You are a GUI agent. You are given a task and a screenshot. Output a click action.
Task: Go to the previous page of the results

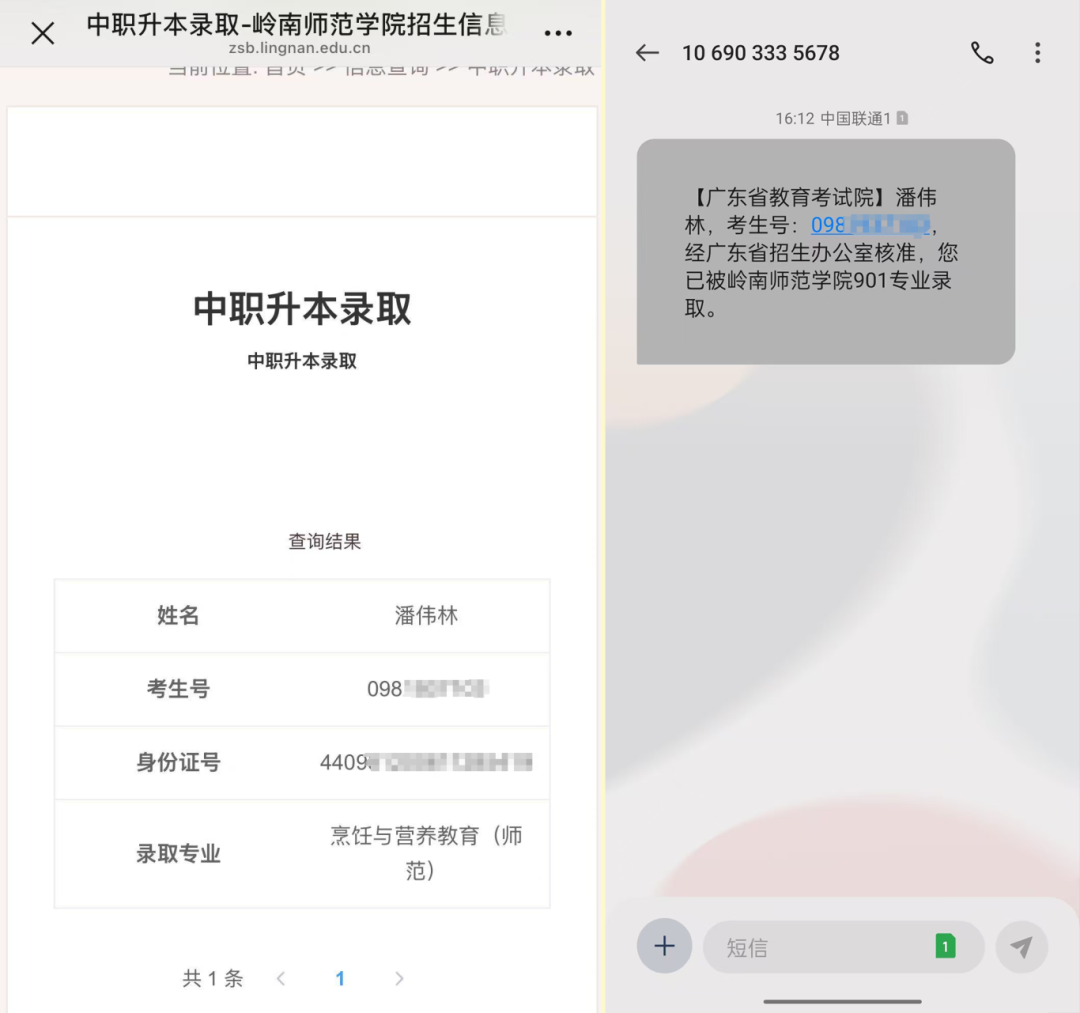[x=280, y=979]
